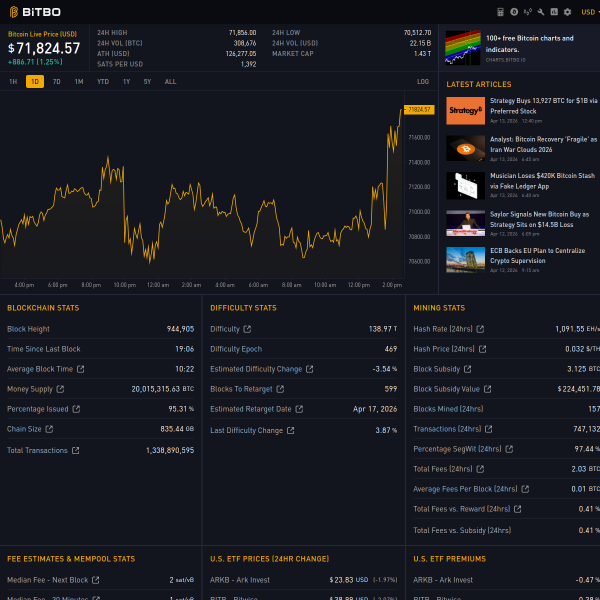Open external link icon next to Average Block Time
This screenshot has width=600, height=600.
[80, 369]
